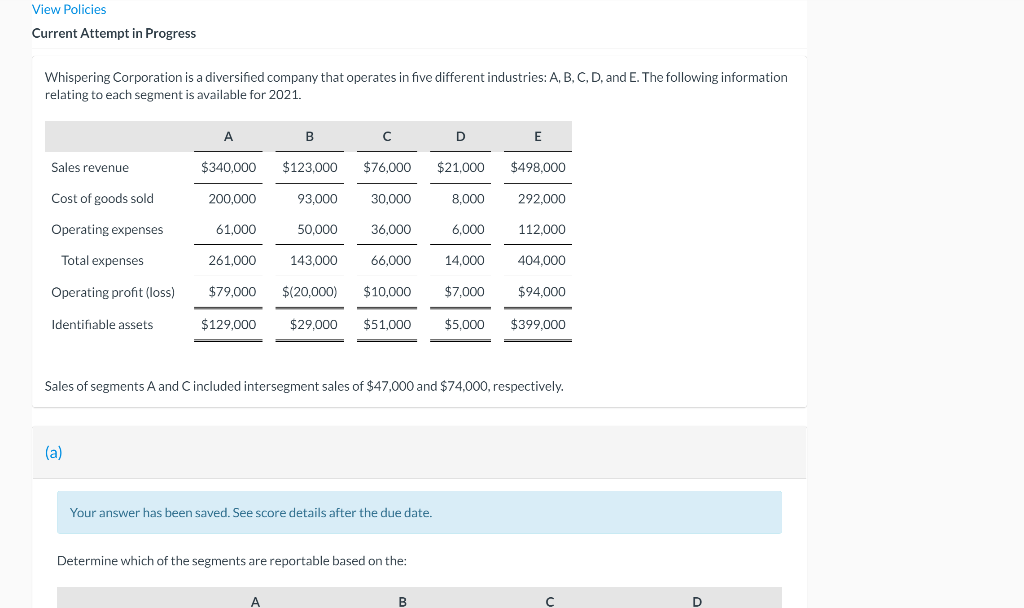Click the Identifiable assets row label

(x=102, y=324)
